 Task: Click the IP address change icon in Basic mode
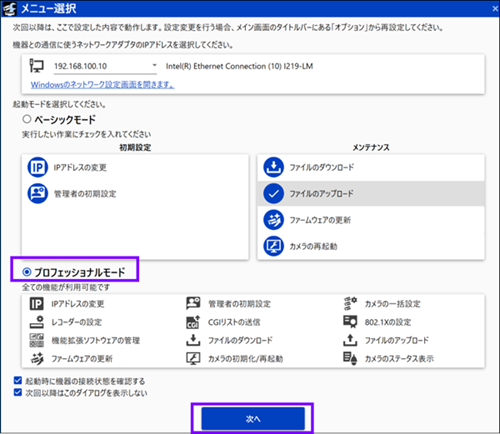(x=38, y=167)
